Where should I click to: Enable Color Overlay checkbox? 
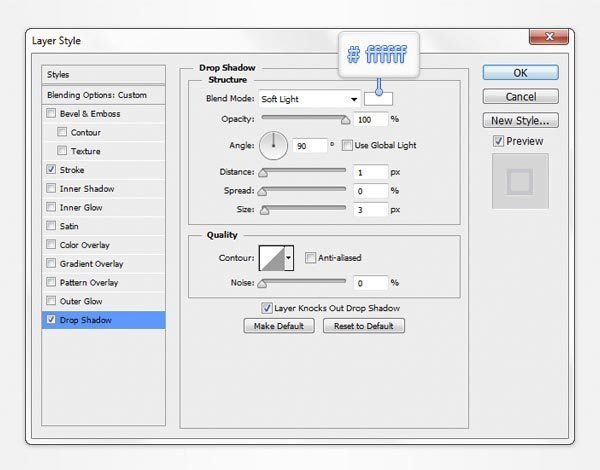(x=51, y=245)
